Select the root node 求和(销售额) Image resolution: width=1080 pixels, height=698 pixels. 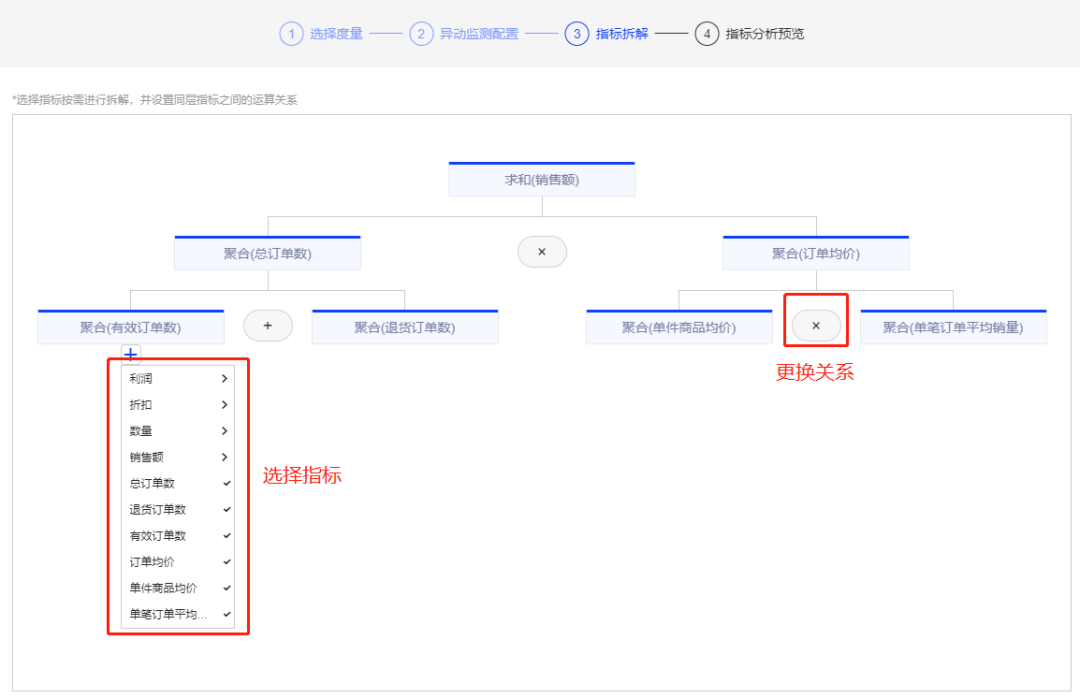coord(542,180)
